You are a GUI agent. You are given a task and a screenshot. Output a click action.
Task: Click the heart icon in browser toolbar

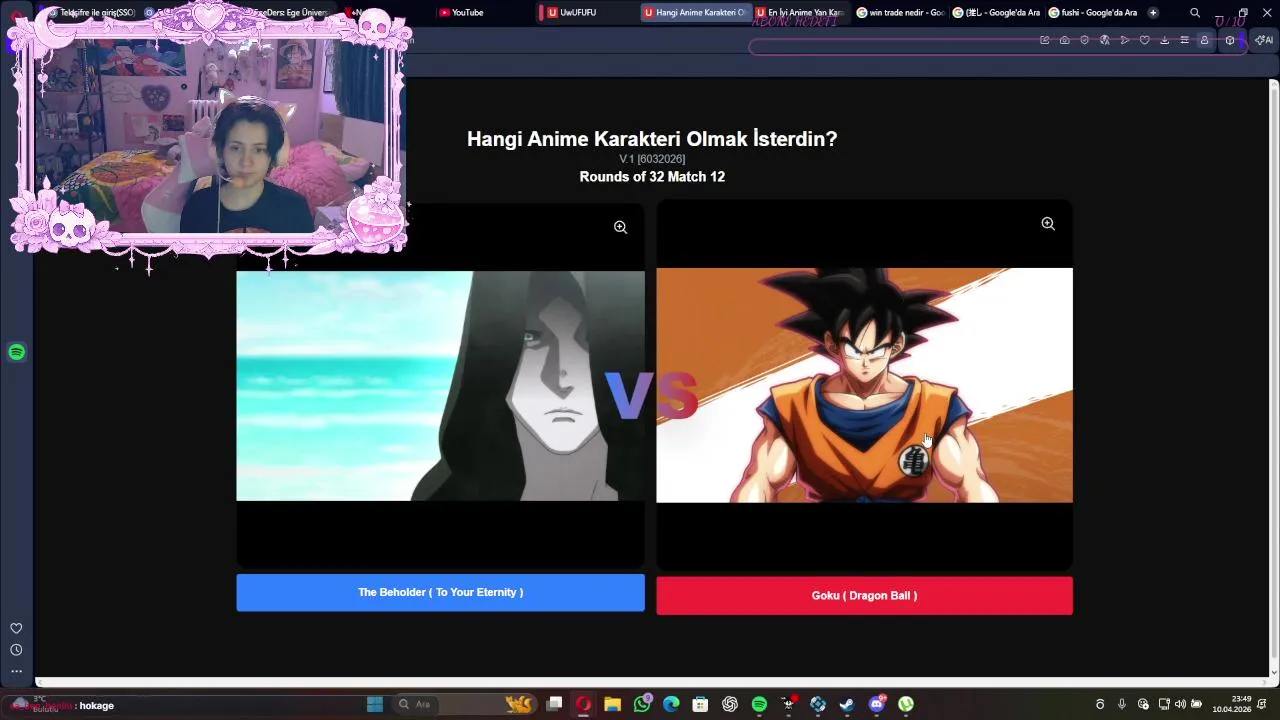point(1145,40)
